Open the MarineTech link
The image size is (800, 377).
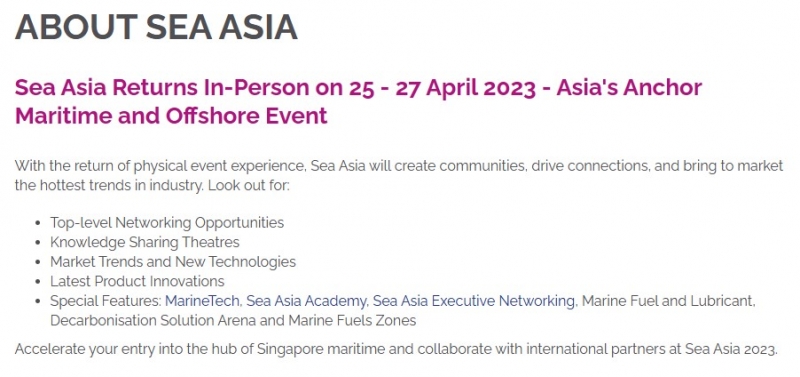coord(202,301)
